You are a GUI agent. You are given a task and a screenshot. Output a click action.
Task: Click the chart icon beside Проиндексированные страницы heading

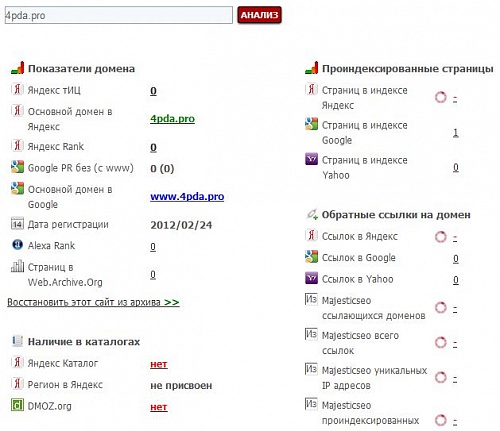click(311, 68)
